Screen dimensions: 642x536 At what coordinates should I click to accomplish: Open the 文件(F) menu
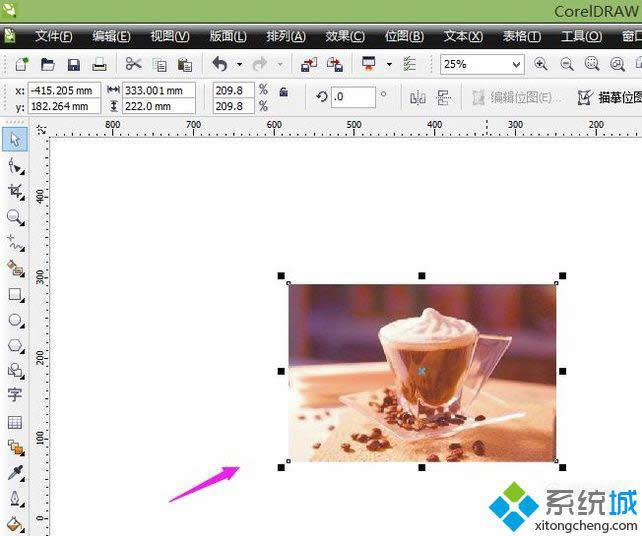click(54, 36)
